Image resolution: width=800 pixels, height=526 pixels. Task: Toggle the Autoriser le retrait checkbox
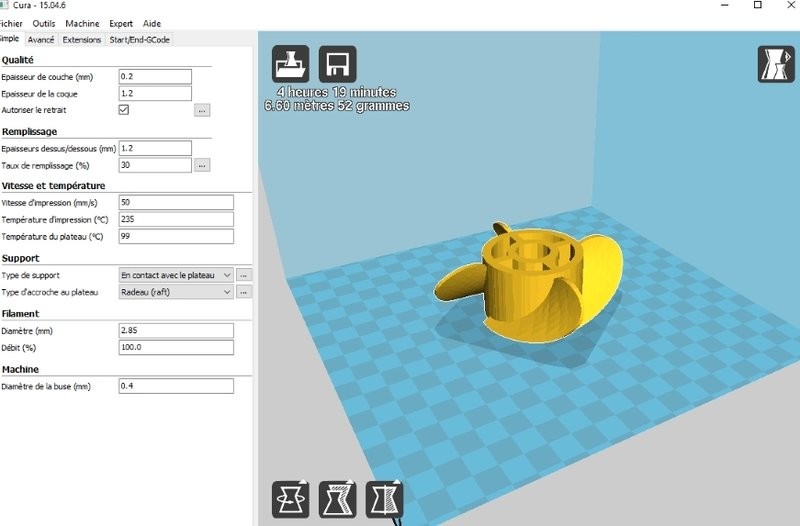(x=124, y=110)
